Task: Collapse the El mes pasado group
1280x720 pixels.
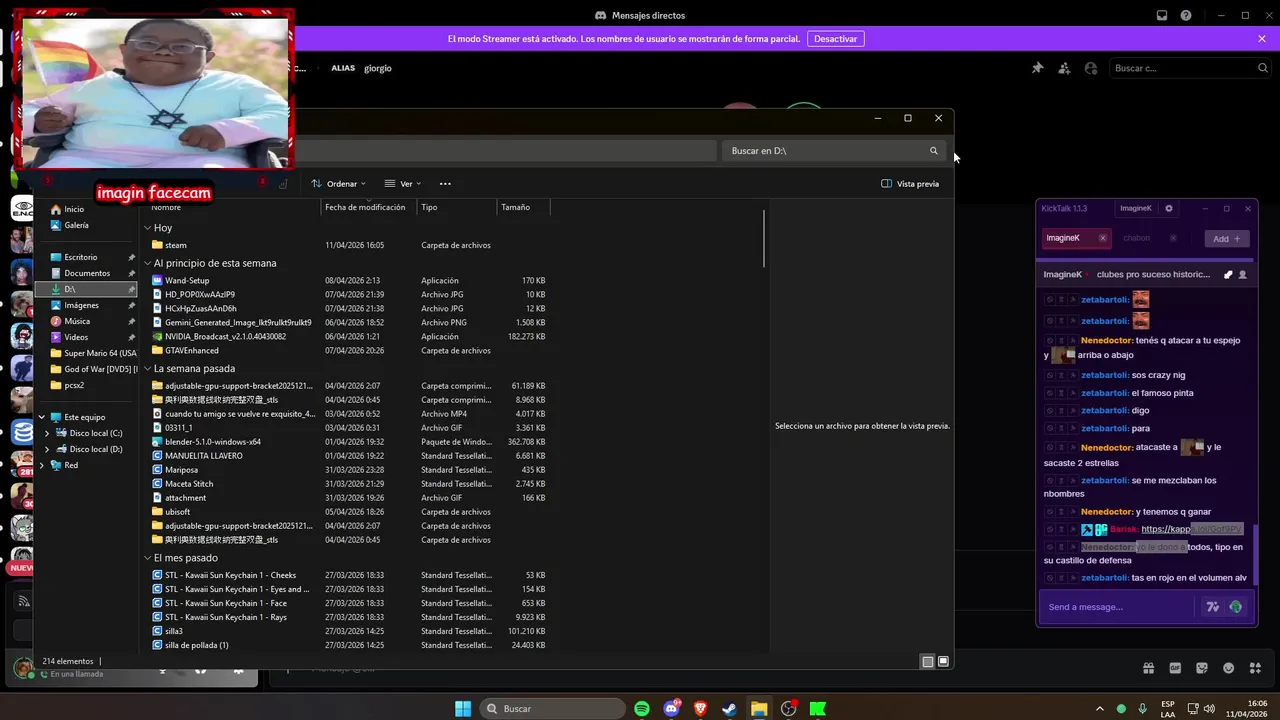Action: [148, 558]
